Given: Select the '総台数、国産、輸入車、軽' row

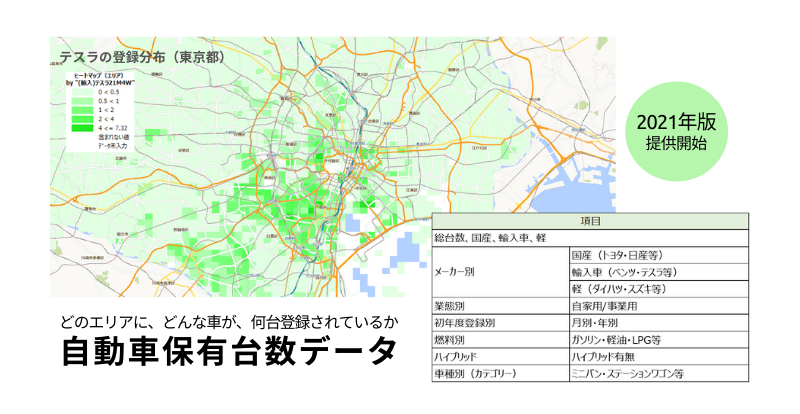Looking at the screenshot, I should [590, 238].
